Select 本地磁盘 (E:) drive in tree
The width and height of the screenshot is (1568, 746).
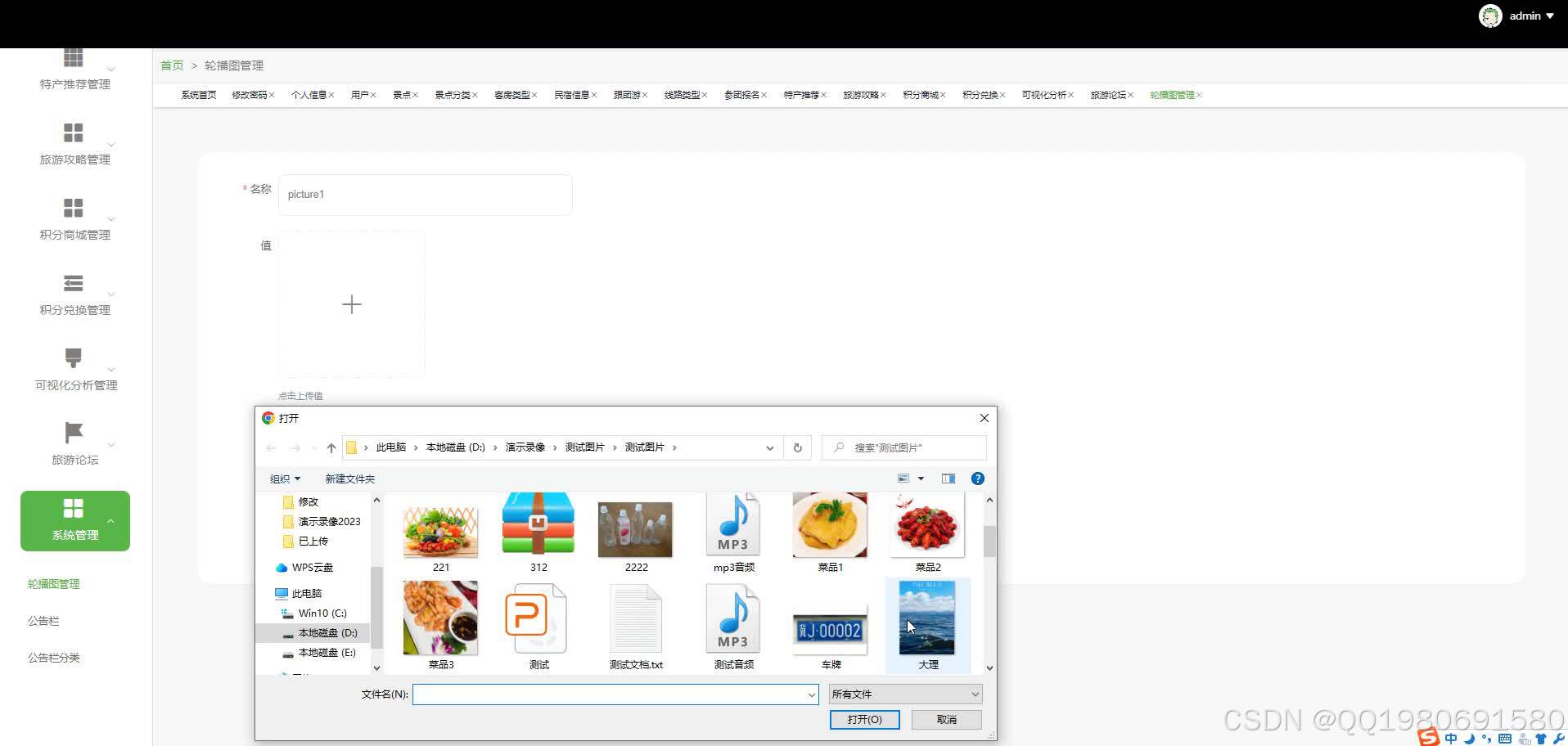[319, 652]
